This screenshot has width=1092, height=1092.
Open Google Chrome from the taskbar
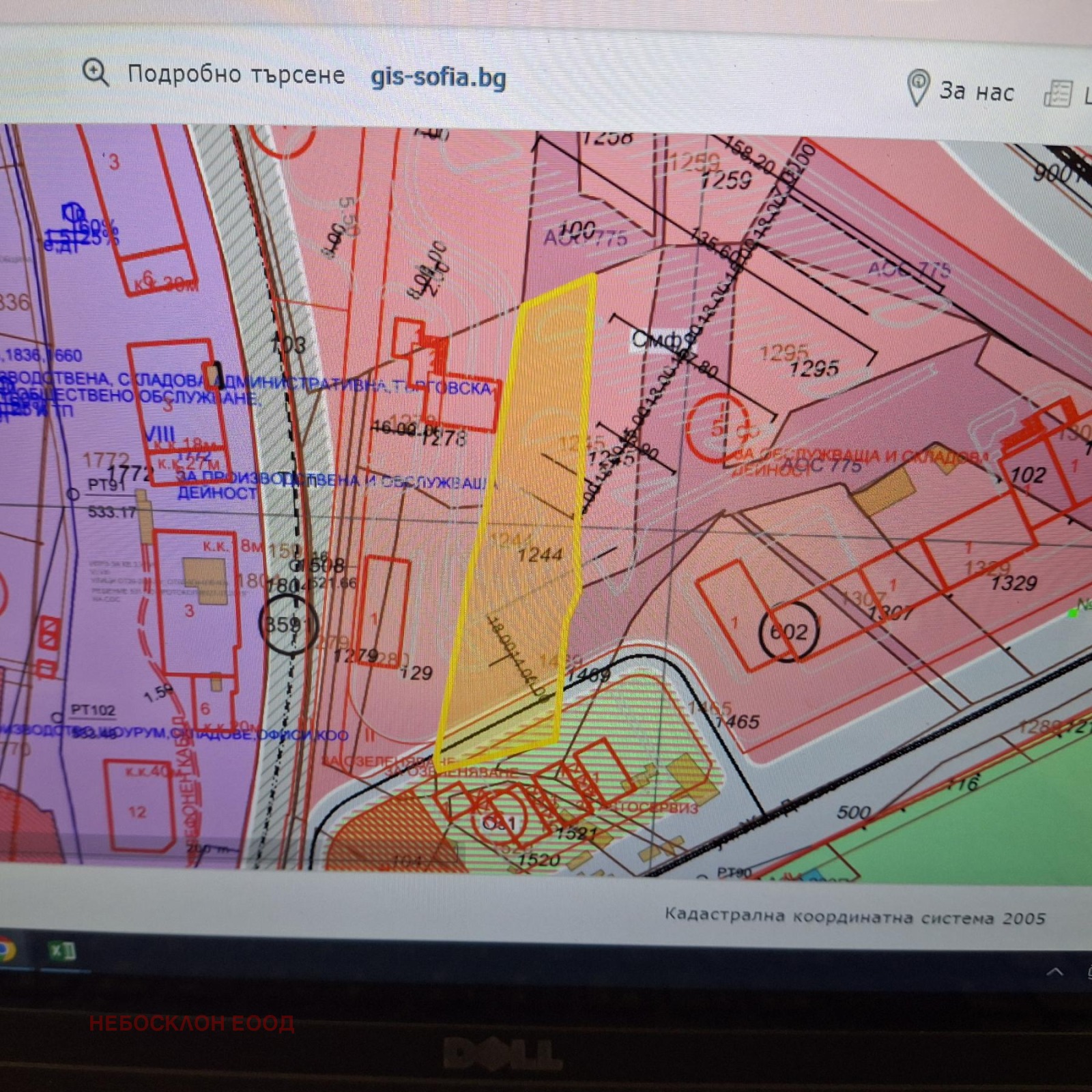(x=5, y=949)
